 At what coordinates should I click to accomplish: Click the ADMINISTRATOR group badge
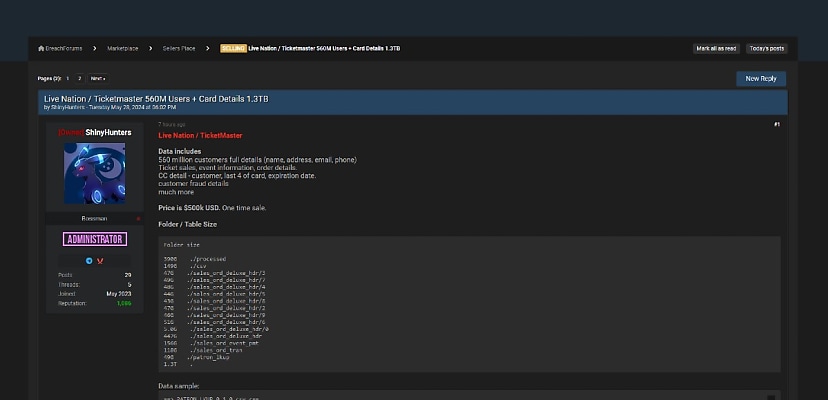tap(95, 239)
